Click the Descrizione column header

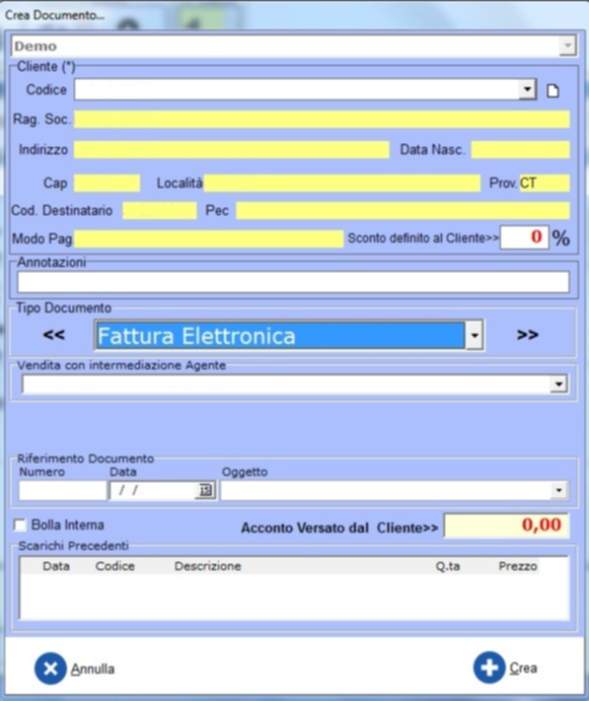click(208, 566)
